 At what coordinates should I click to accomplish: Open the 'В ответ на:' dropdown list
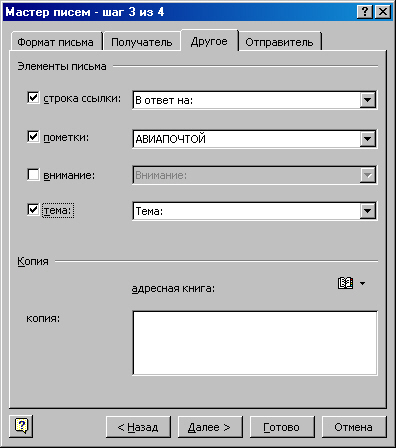coord(368,100)
